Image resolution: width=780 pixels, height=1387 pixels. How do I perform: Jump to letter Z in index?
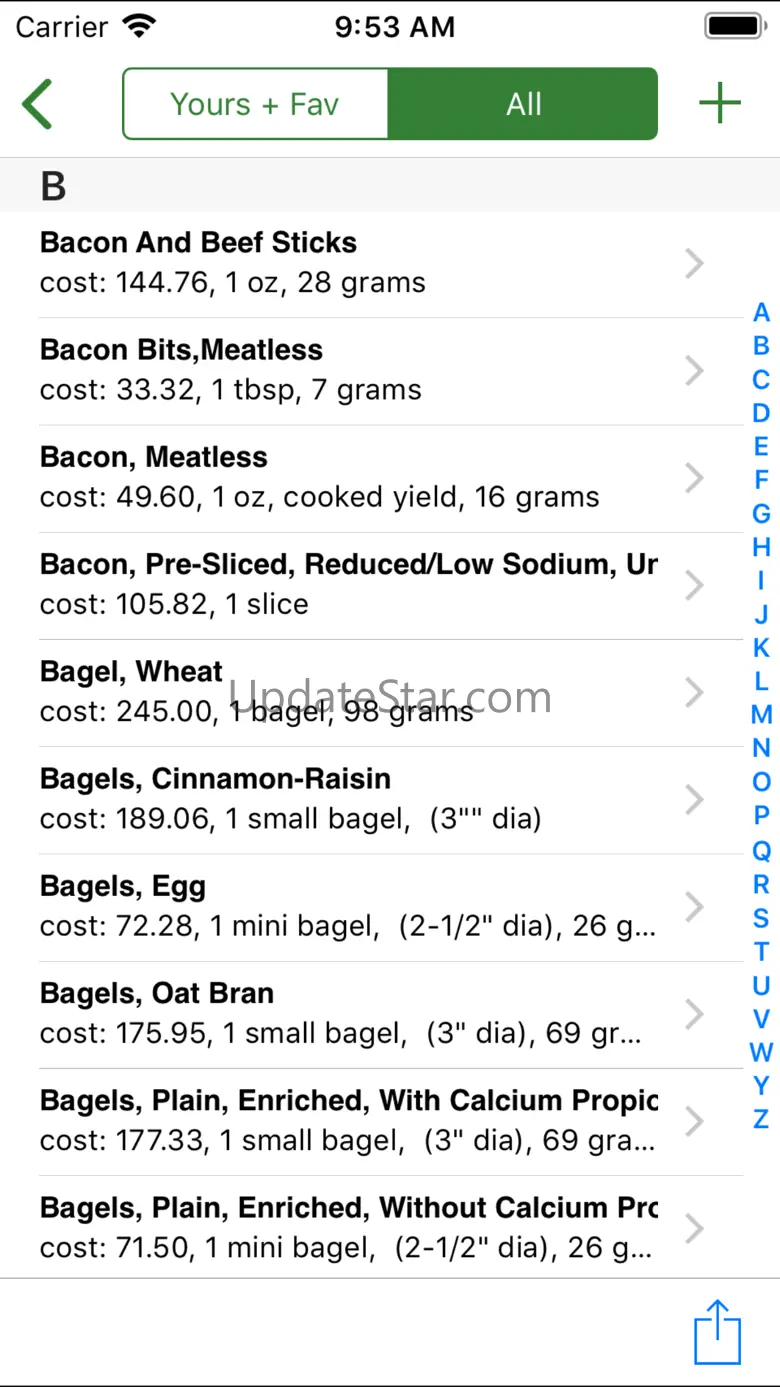[x=761, y=1118]
